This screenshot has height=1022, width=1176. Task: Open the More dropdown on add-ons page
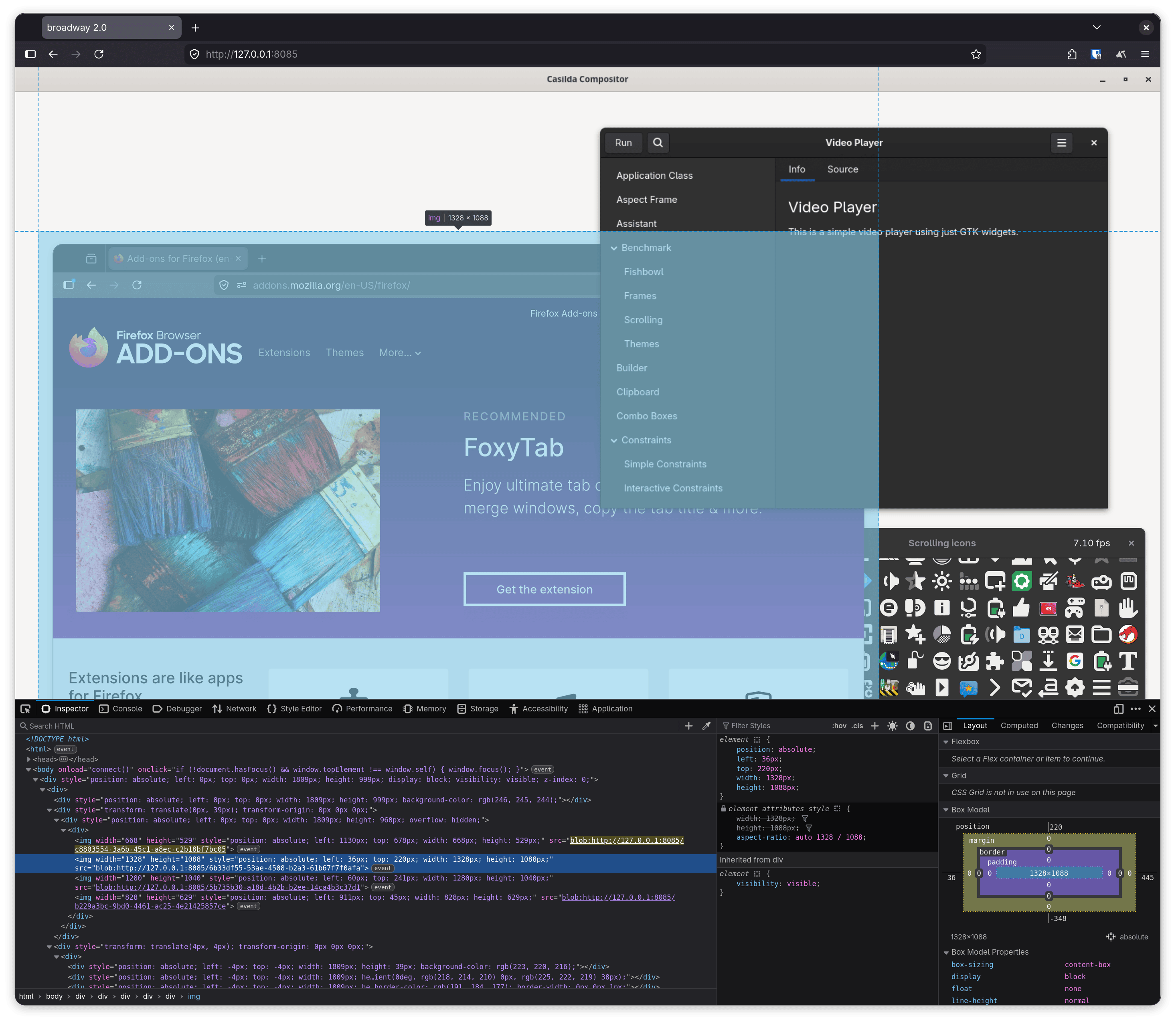(400, 353)
